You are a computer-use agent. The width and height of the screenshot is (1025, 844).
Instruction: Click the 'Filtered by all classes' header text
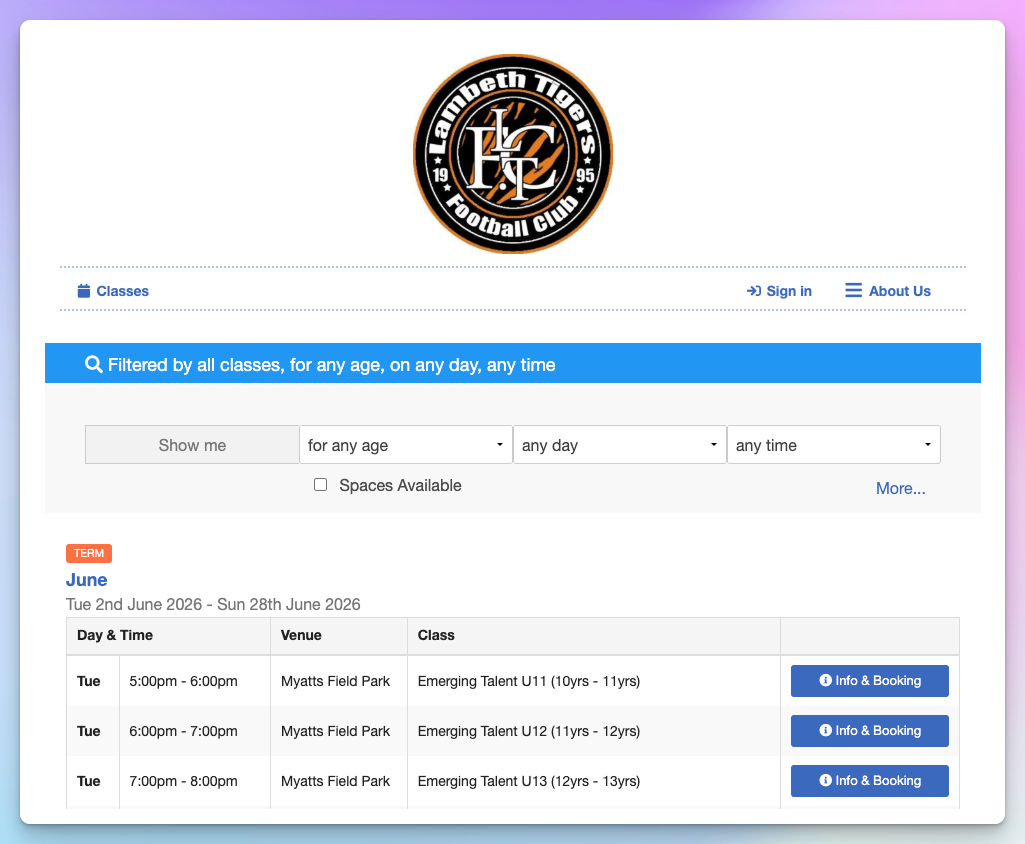(331, 365)
